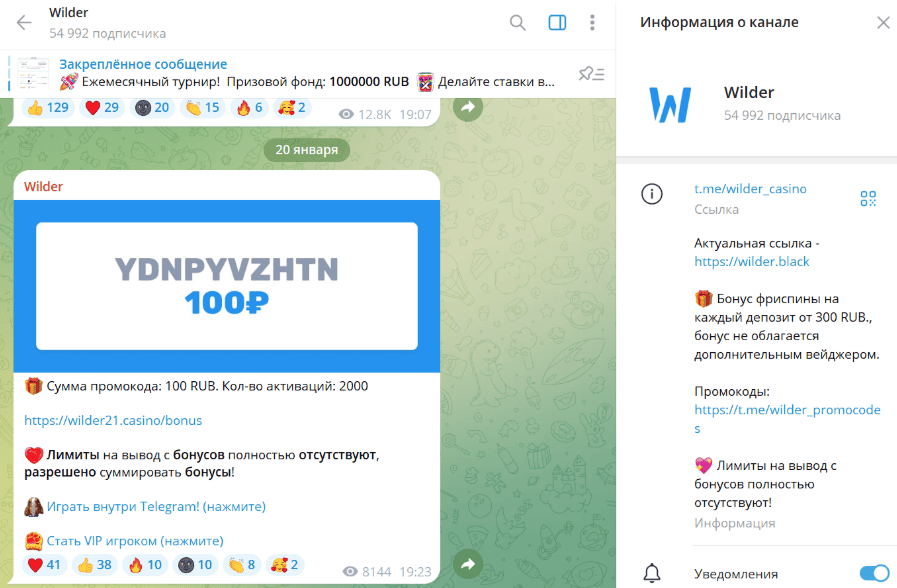Show the channel QR code
Screen dimensions: 897x588
pyautogui.click(x=868, y=198)
